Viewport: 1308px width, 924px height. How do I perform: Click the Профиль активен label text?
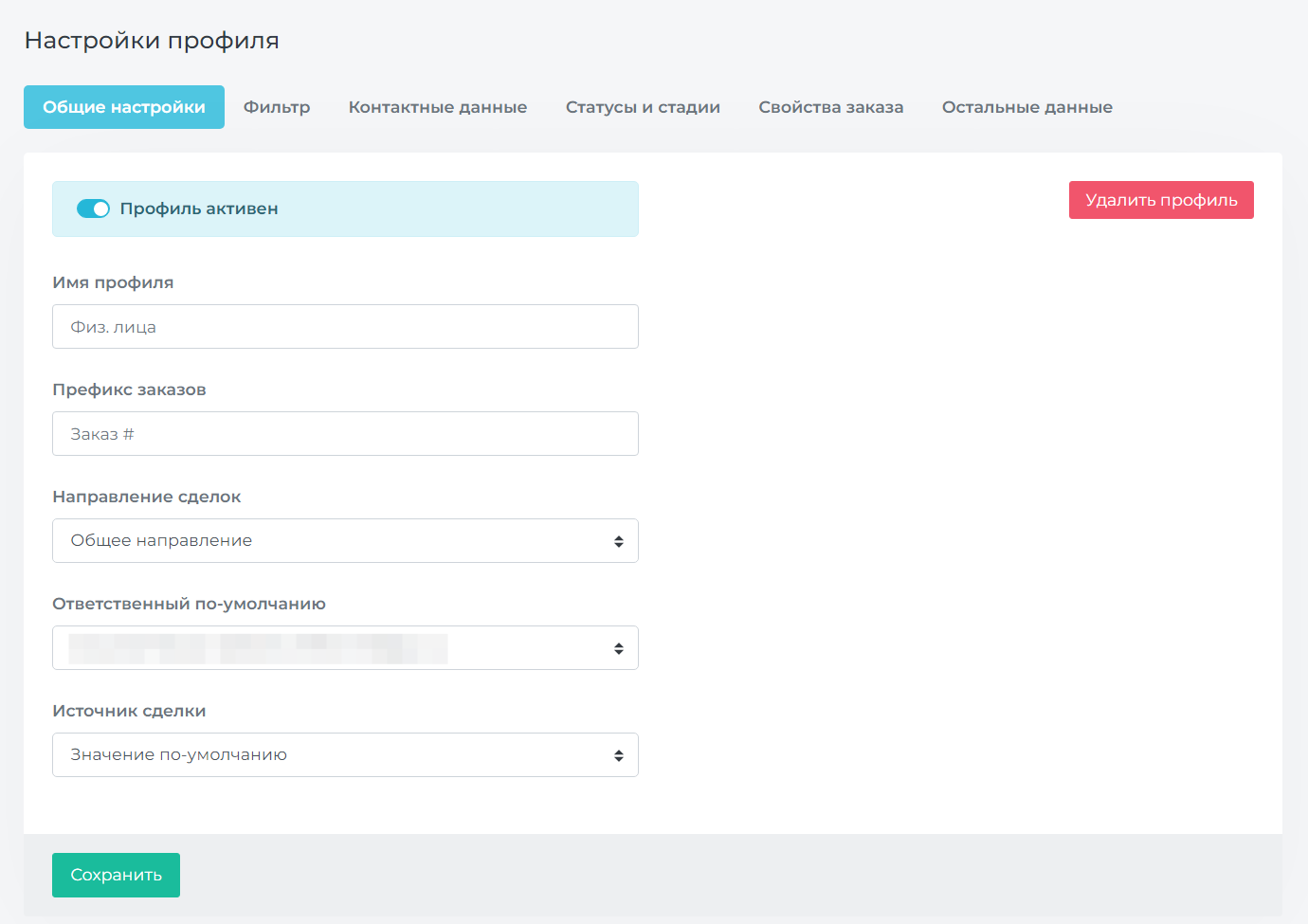click(199, 208)
